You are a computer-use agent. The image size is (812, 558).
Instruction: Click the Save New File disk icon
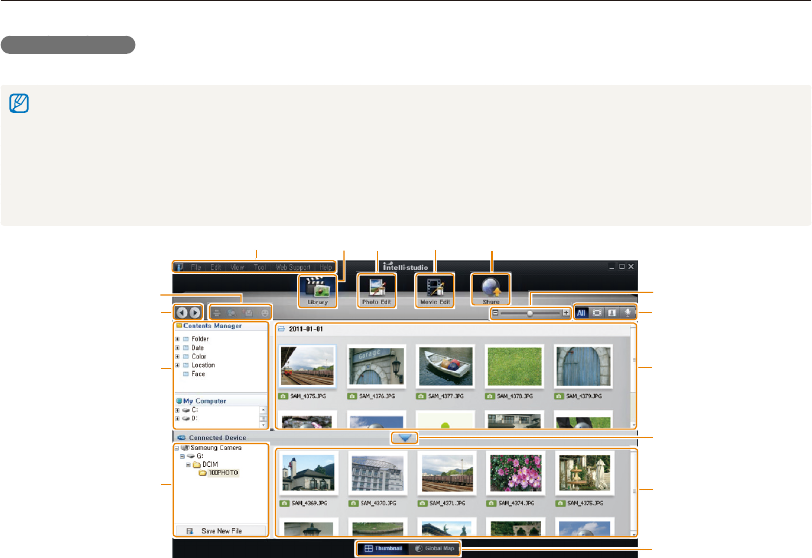190,531
